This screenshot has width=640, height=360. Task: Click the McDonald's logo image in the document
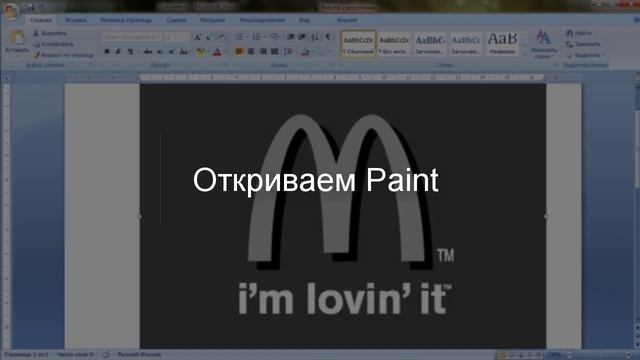(343, 216)
